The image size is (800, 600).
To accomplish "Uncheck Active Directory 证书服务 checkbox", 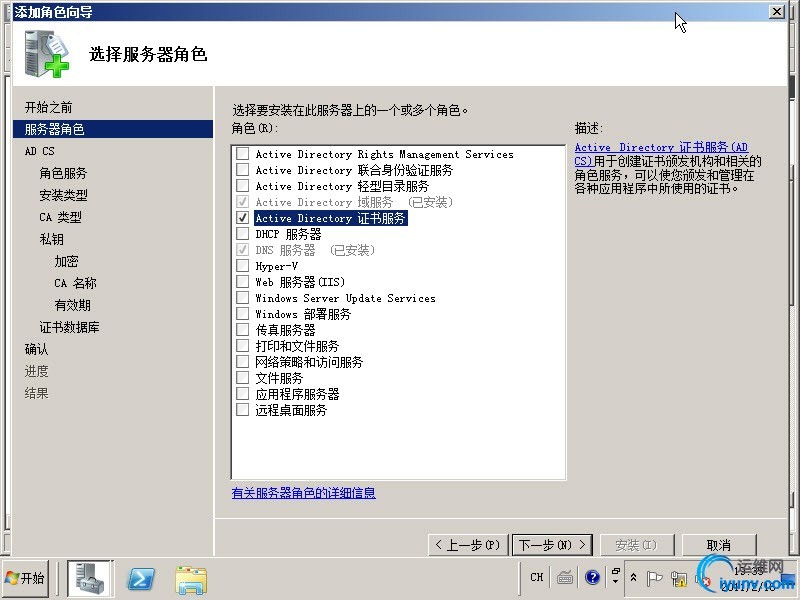I will [243, 217].
